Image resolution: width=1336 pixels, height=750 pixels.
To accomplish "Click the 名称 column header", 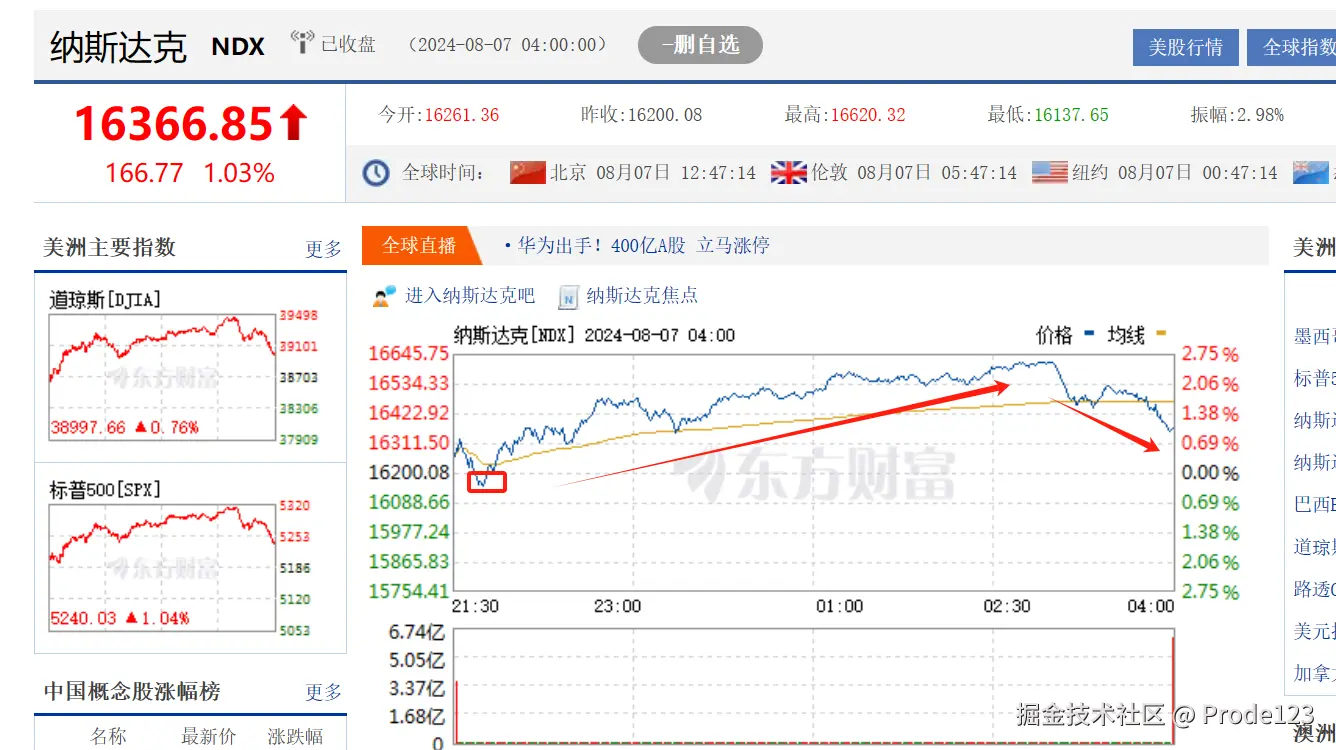I will click(x=108, y=736).
